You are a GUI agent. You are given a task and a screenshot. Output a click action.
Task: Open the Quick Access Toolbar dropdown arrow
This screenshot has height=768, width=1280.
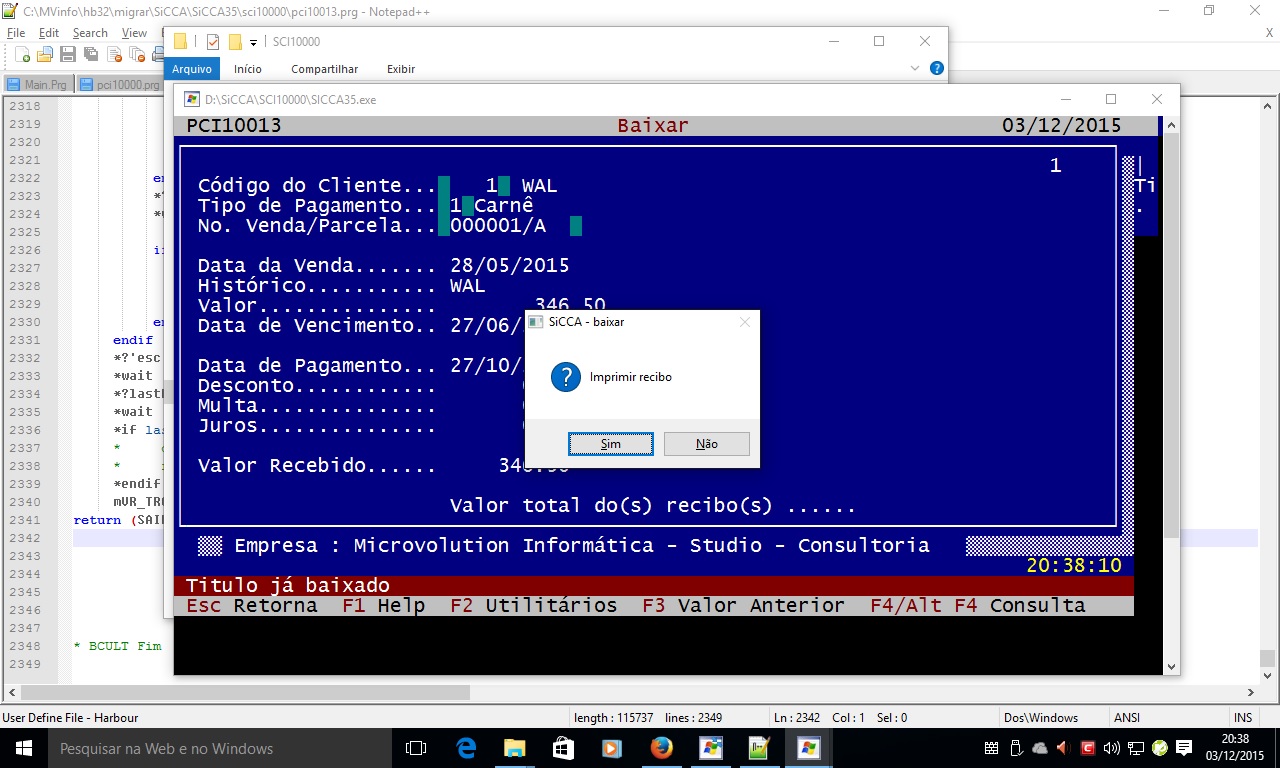click(x=253, y=42)
